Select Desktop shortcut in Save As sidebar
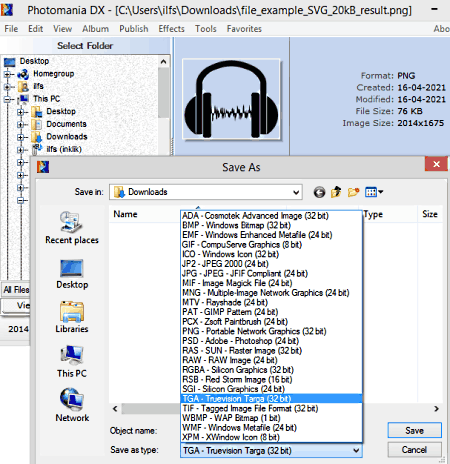 [72, 274]
